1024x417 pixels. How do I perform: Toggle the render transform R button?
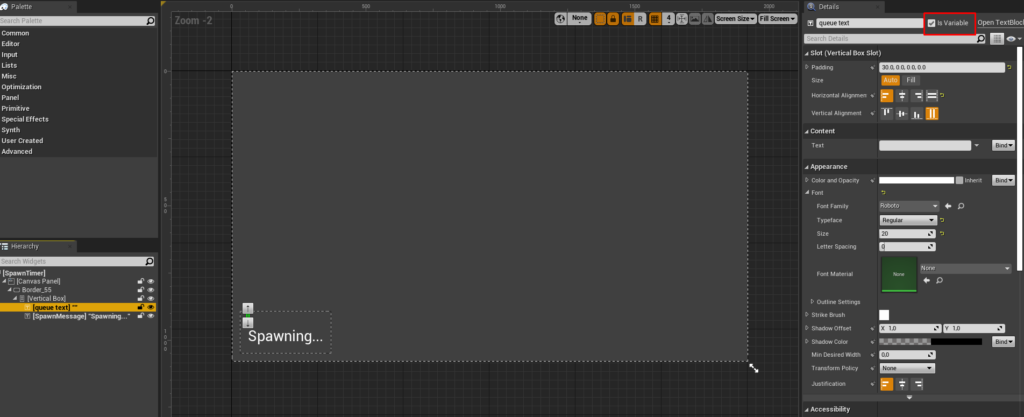point(641,19)
